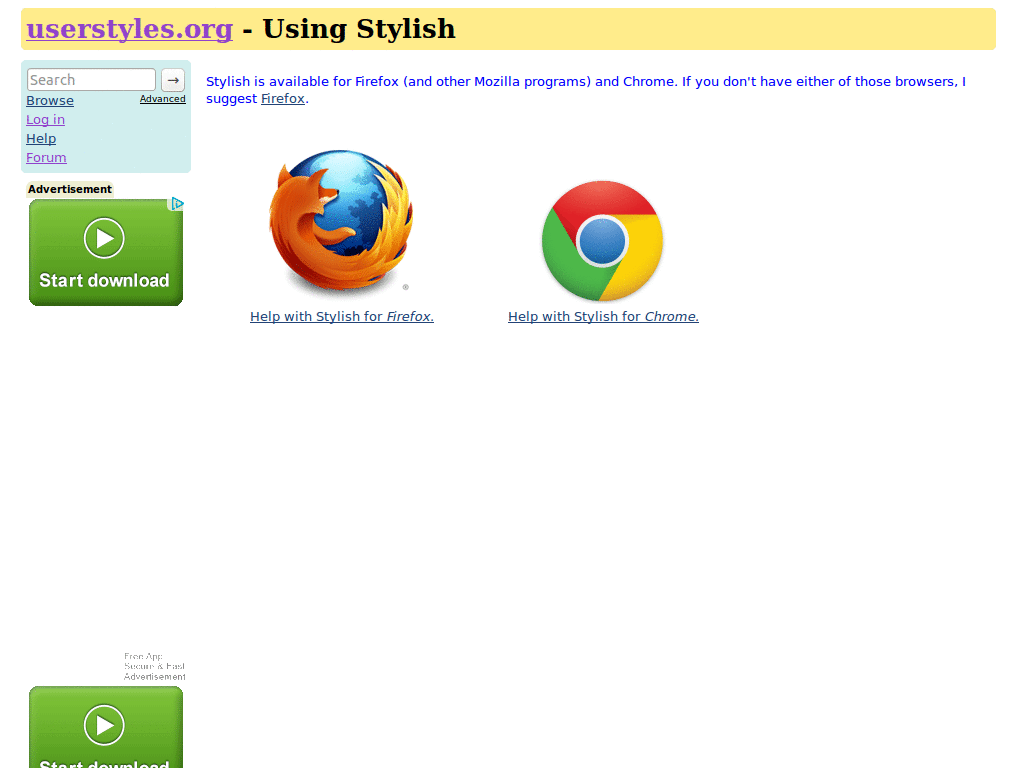The width and height of the screenshot is (1024, 768).
Task: Click the AdChoices icon on top ad
Action: 177,204
